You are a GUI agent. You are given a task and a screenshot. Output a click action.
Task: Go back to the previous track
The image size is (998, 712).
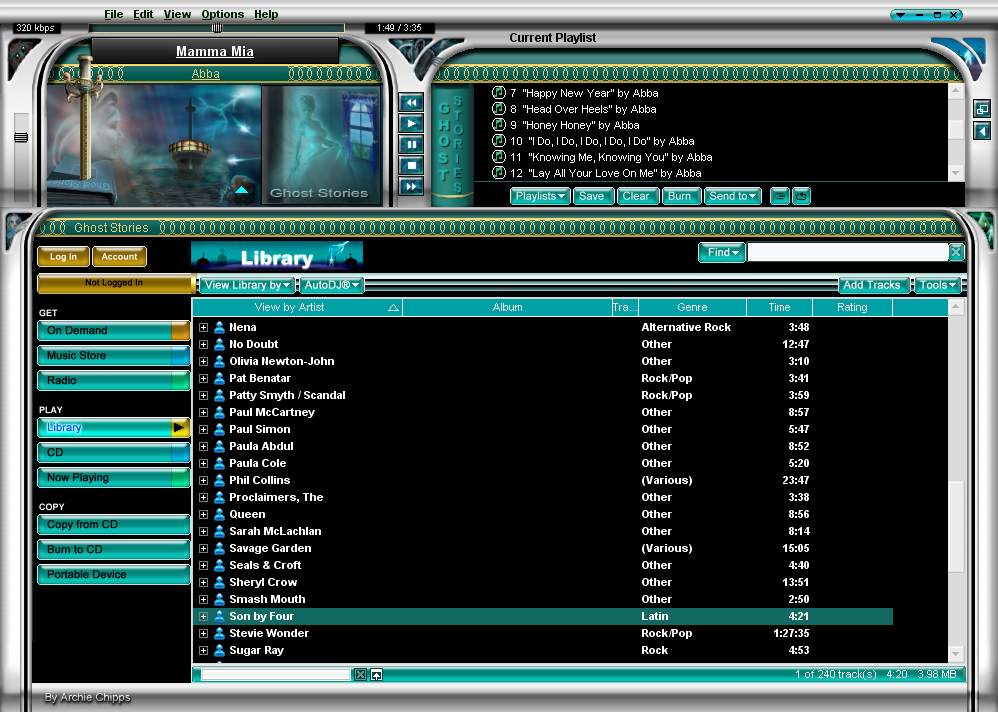click(x=411, y=102)
